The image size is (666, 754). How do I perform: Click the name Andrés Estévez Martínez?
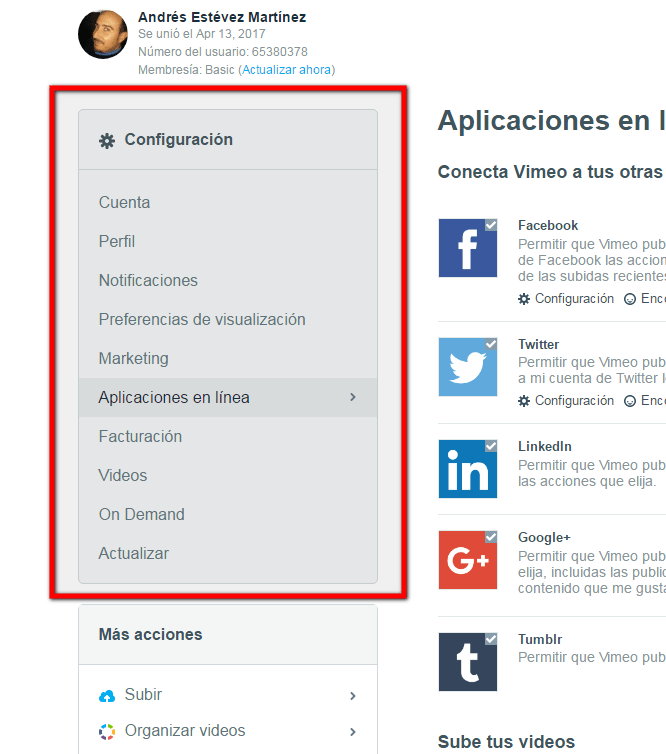tap(222, 17)
